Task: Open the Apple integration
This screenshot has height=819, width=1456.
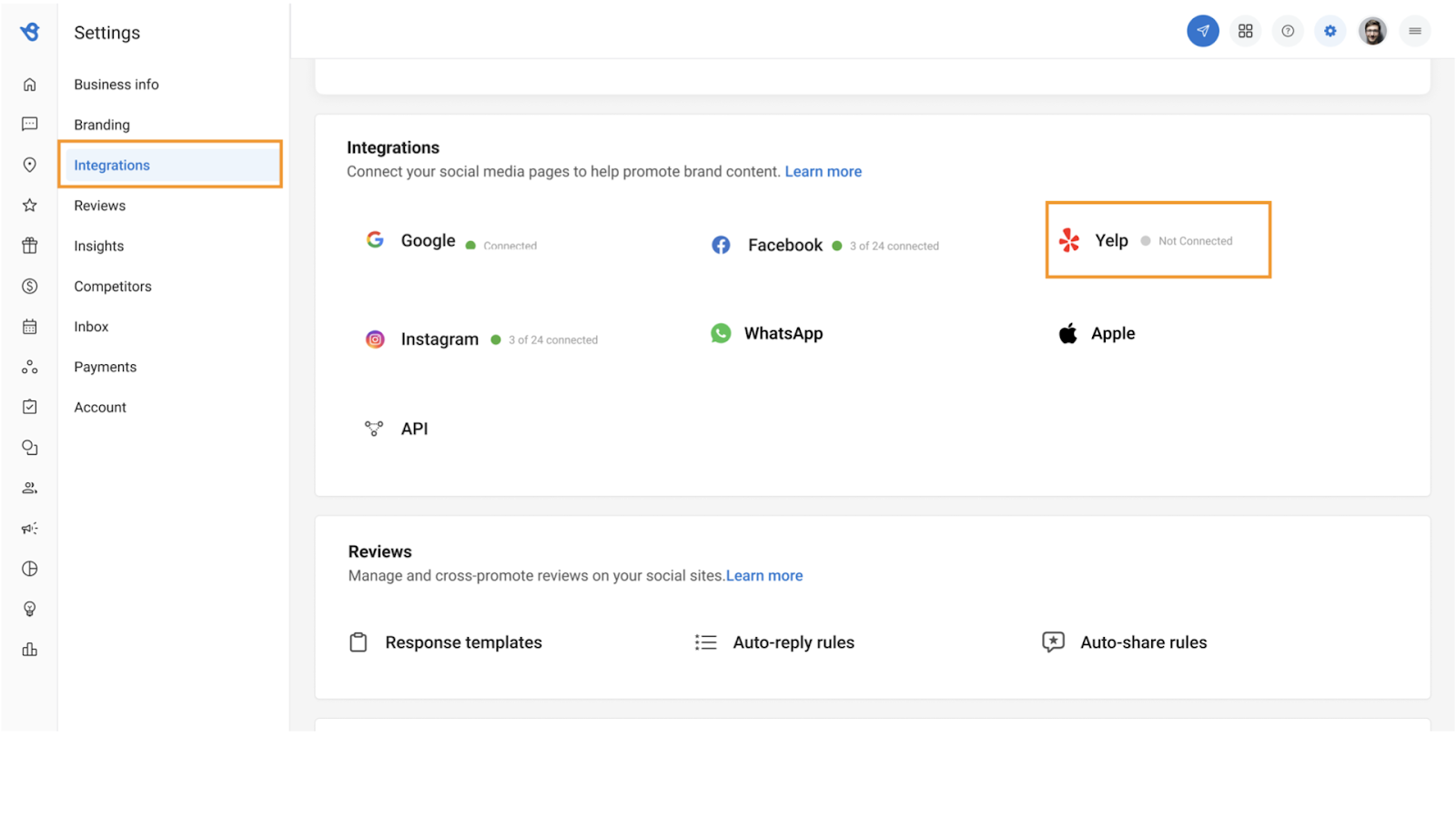Action: point(1097,333)
